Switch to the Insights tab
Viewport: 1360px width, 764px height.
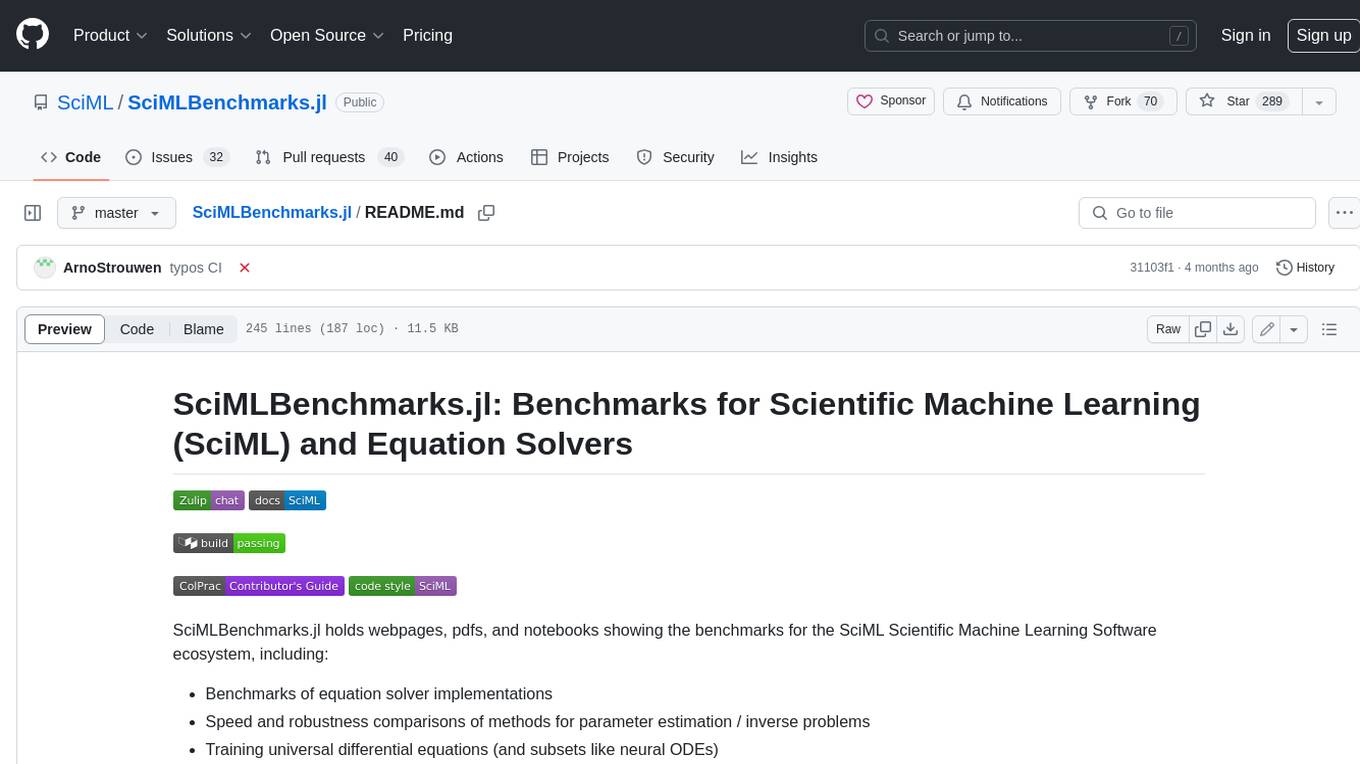point(779,157)
